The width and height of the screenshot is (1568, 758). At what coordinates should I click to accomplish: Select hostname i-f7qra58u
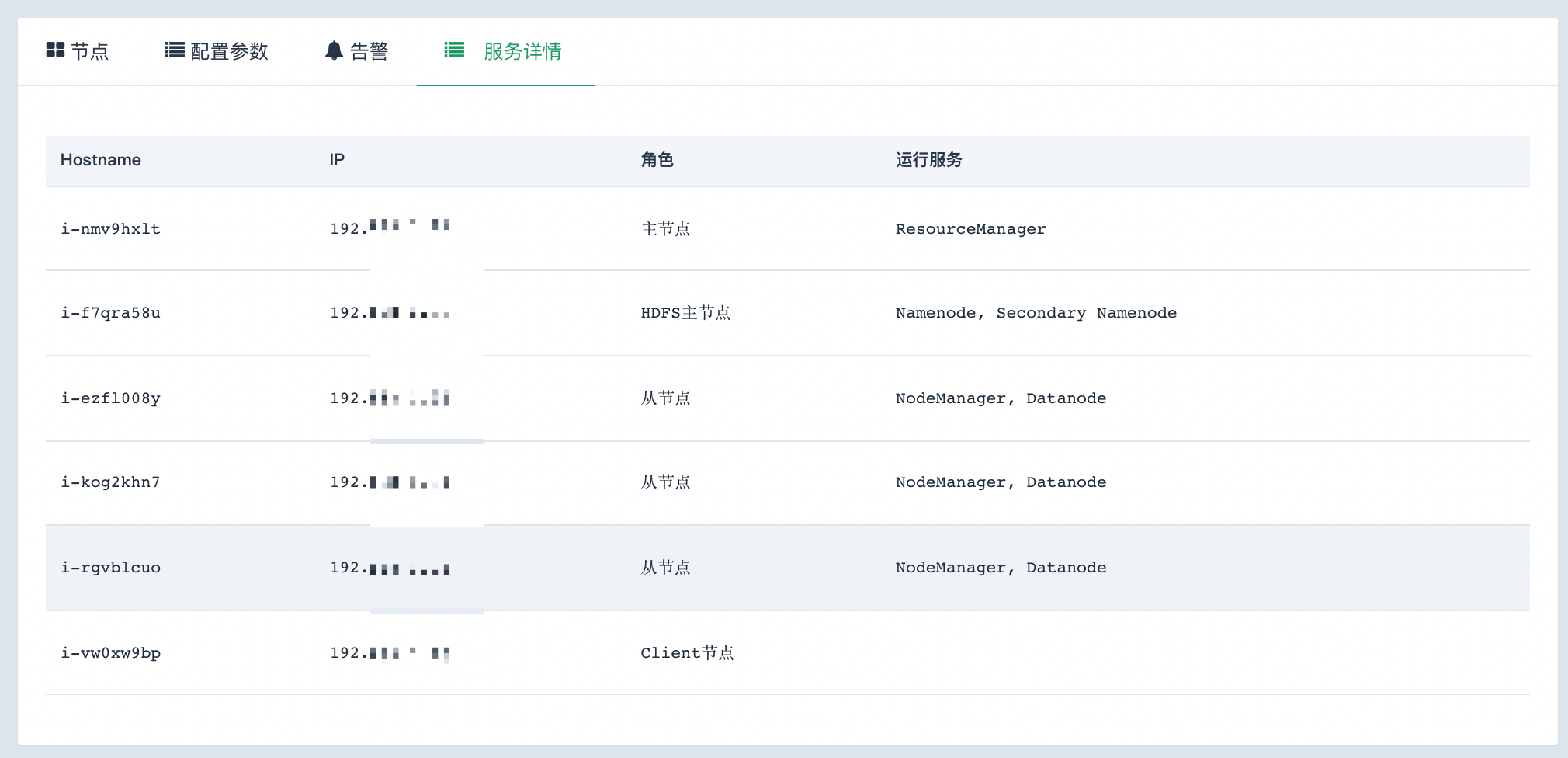(111, 313)
